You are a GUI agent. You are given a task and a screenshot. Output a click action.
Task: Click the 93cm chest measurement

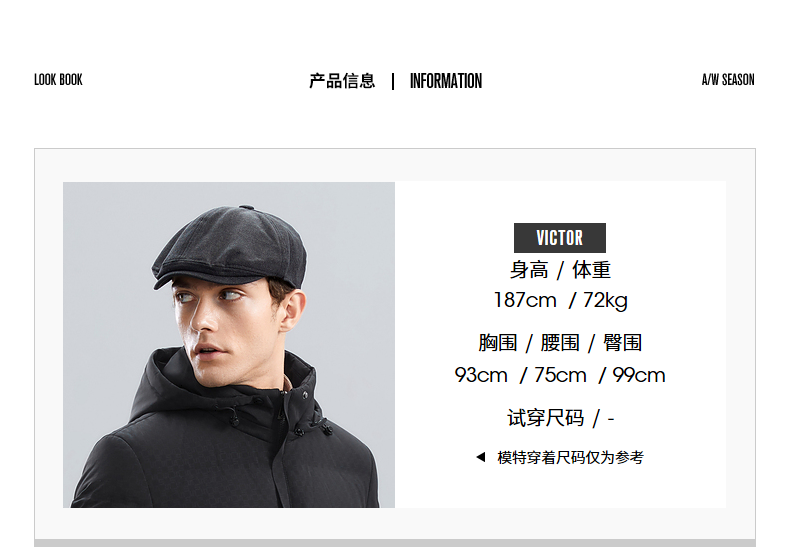(x=481, y=375)
